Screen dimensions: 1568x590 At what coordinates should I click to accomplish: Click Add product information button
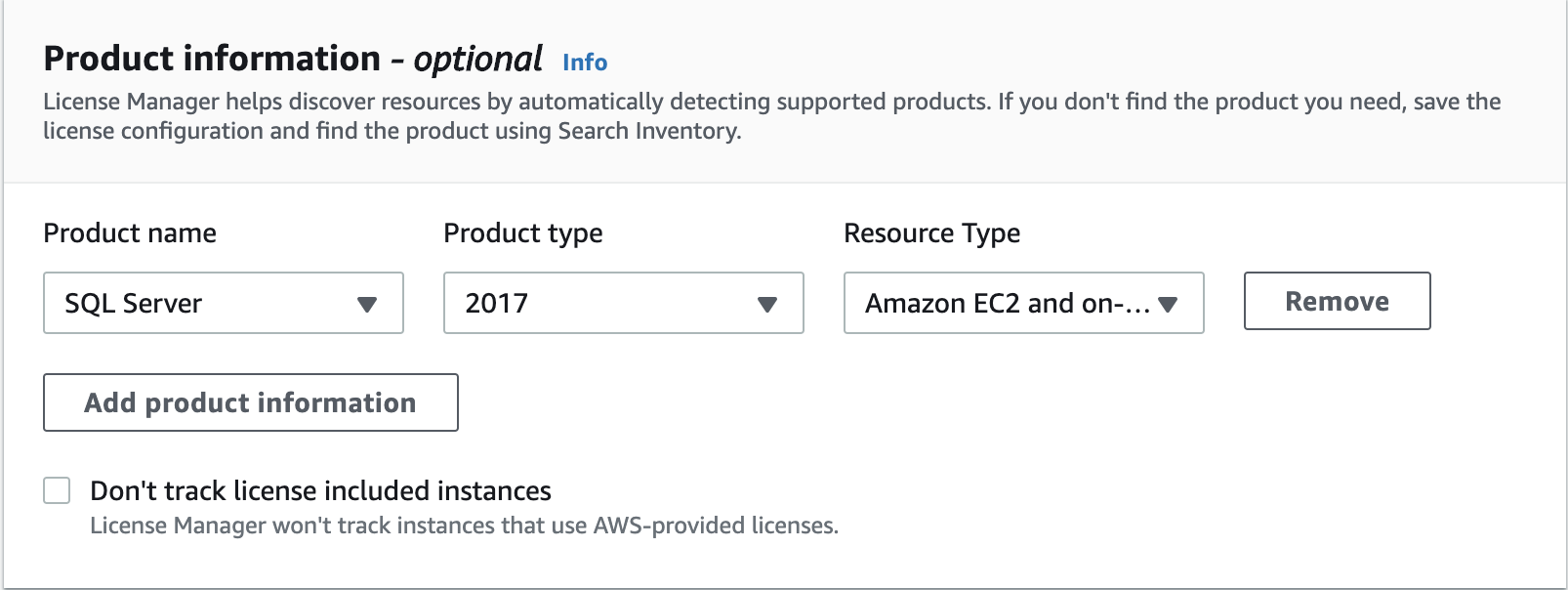click(x=251, y=402)
